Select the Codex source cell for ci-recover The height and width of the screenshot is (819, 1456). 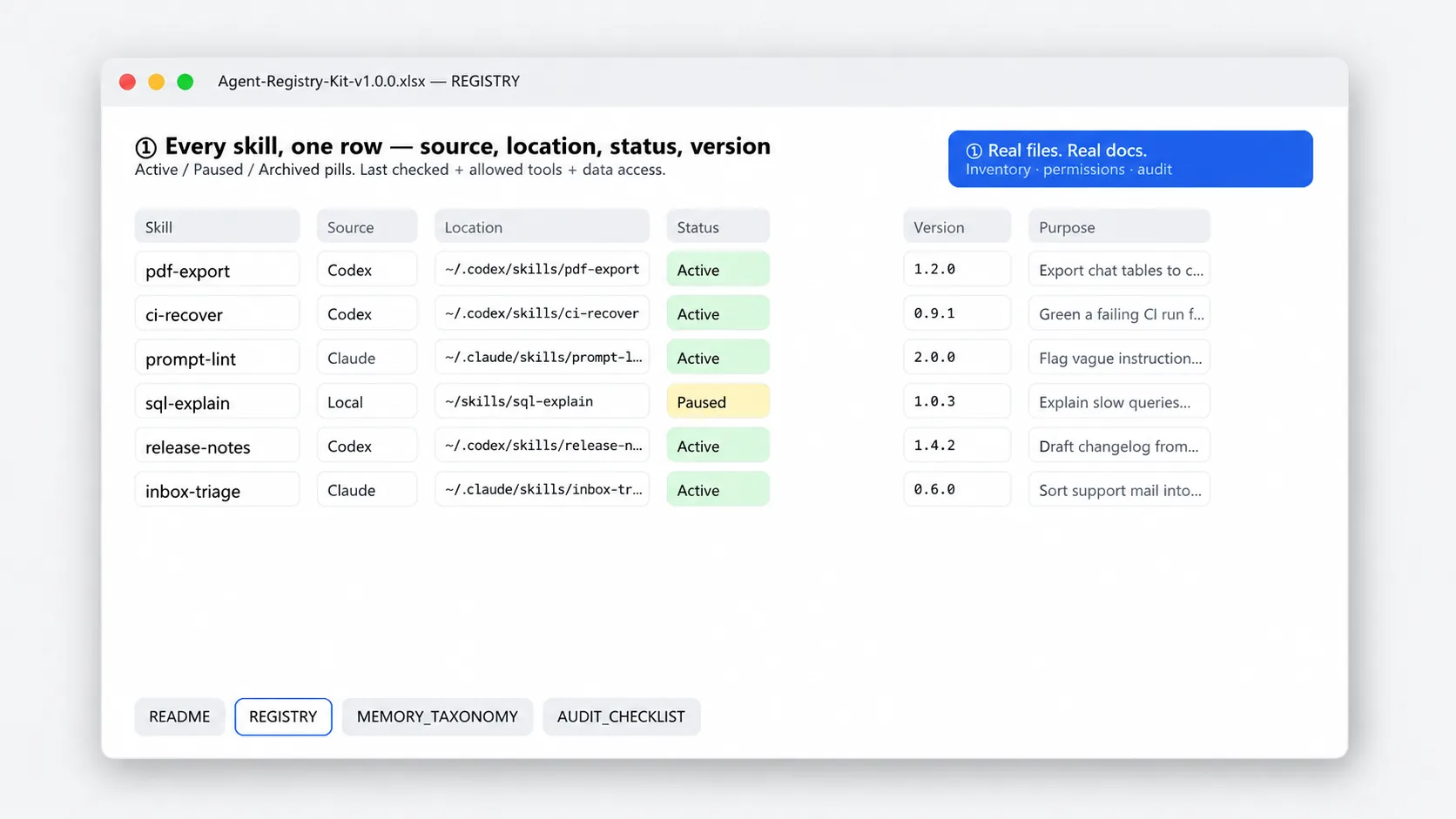367,313
